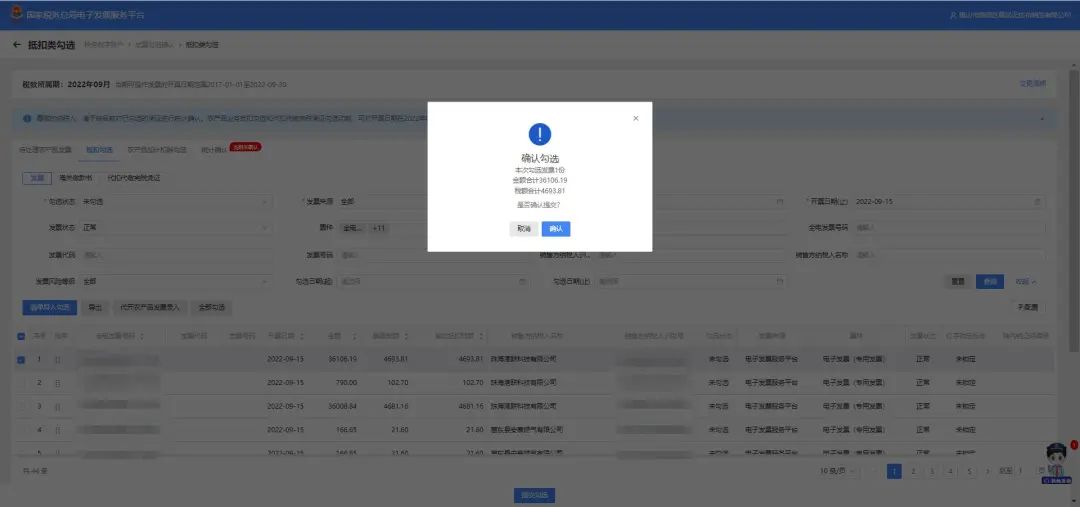This screenshot has width=1080, height=507.
Task: Select the 海关缴款书 sub-tab
Action: (76, 178)
